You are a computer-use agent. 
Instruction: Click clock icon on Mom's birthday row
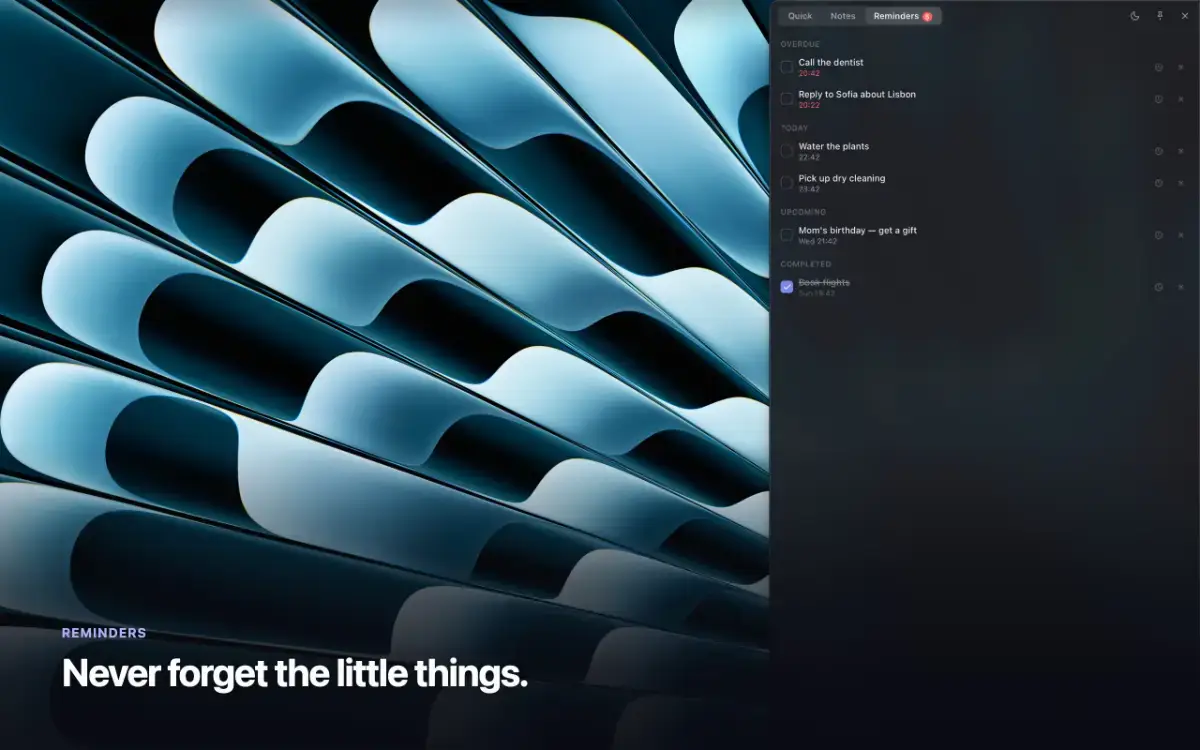(1159, 235)
